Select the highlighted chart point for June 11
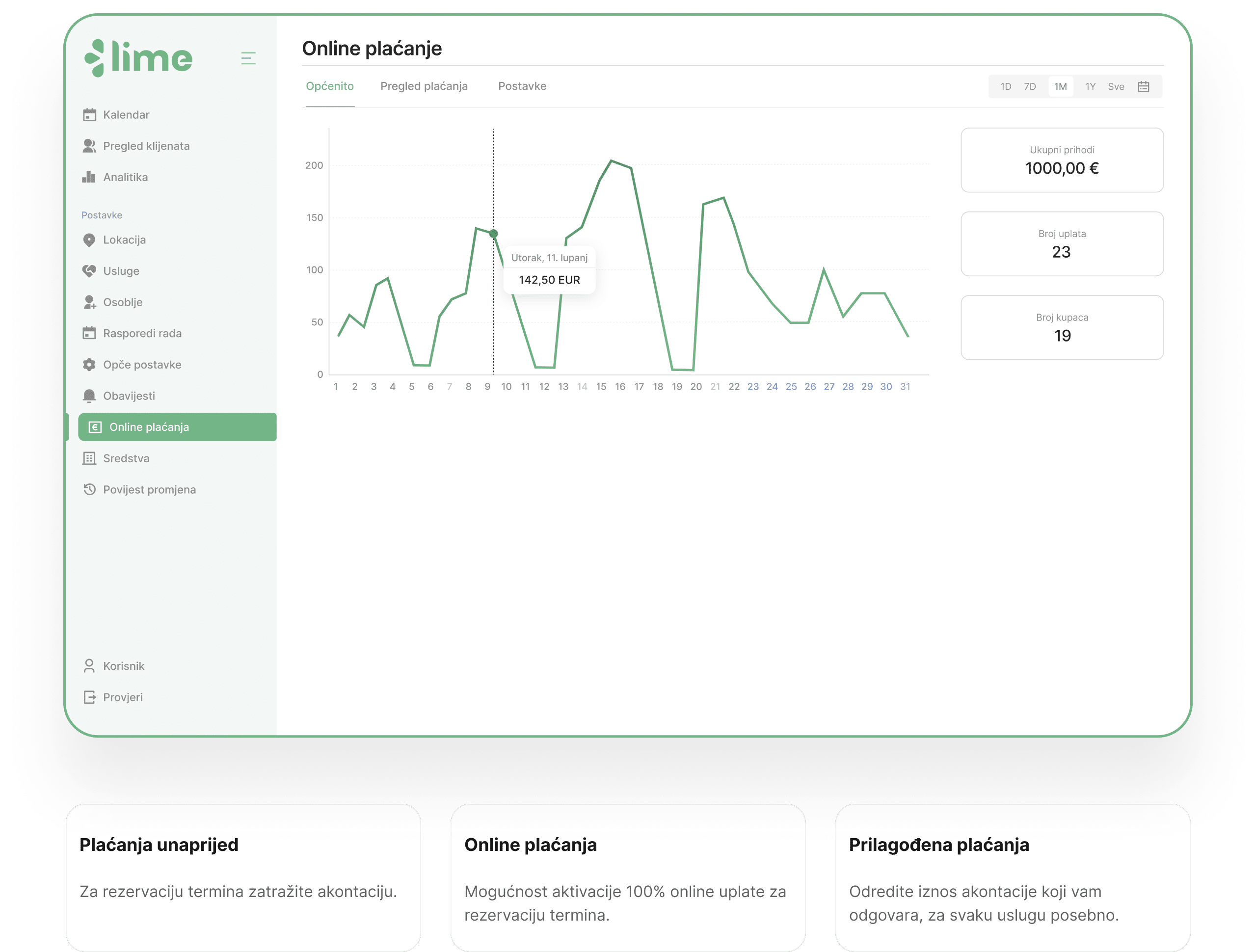Image resolution: width=1255 pixels, height=952 pixels. pyautogui.click(x=493, y=233)
